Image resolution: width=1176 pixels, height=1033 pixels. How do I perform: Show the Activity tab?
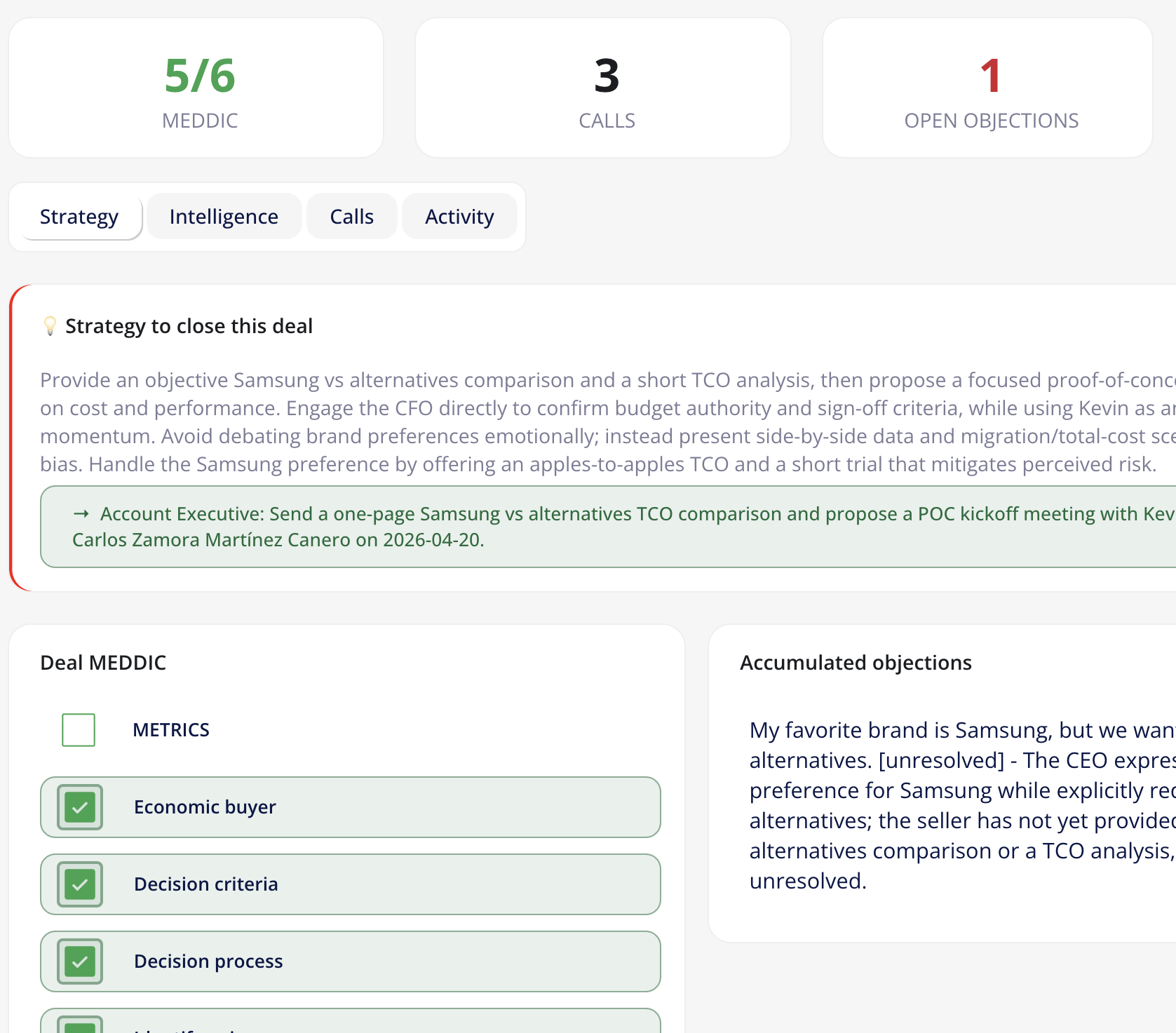(459, 217)
